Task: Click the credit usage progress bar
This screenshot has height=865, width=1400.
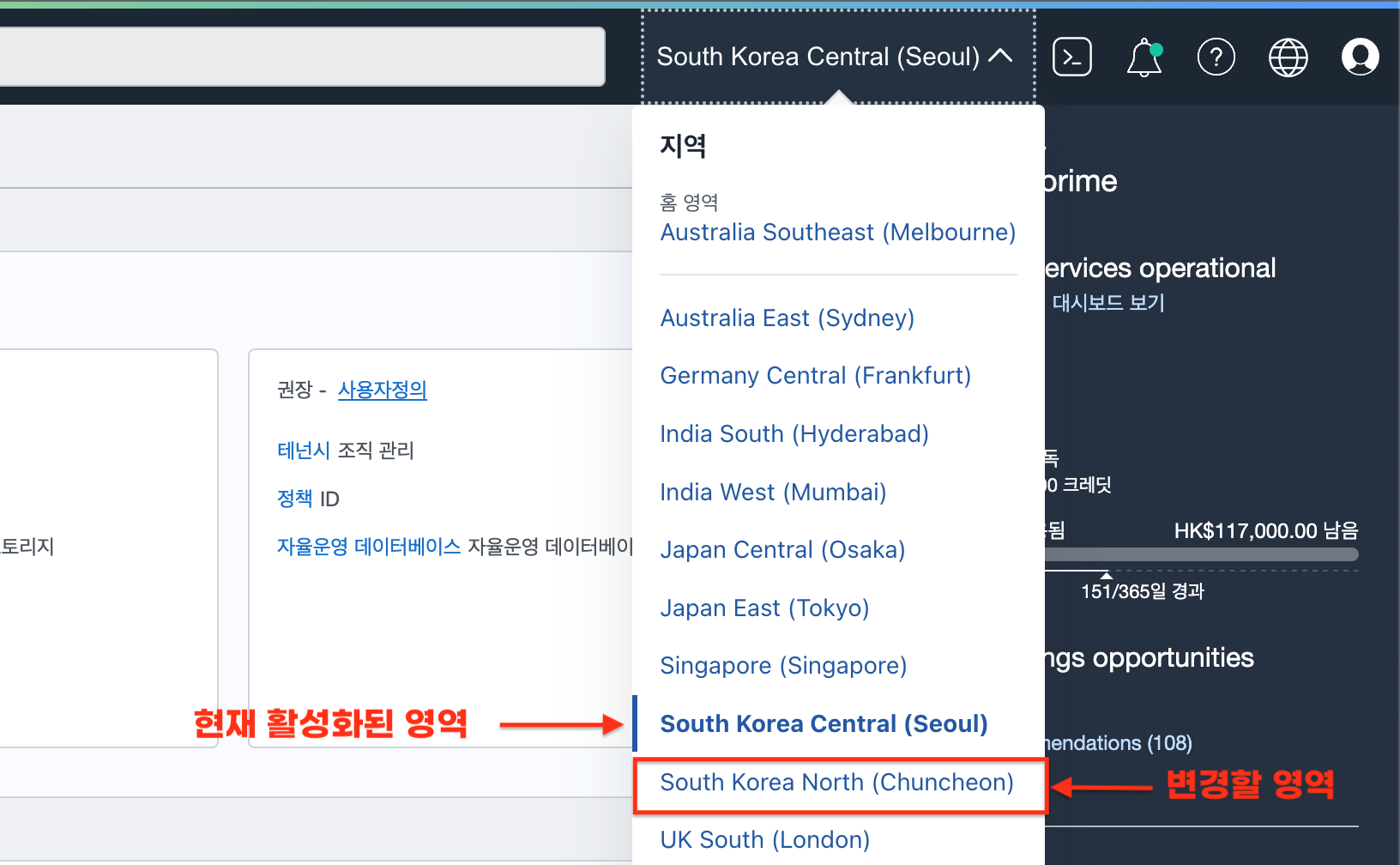Action: (1201, 554)
